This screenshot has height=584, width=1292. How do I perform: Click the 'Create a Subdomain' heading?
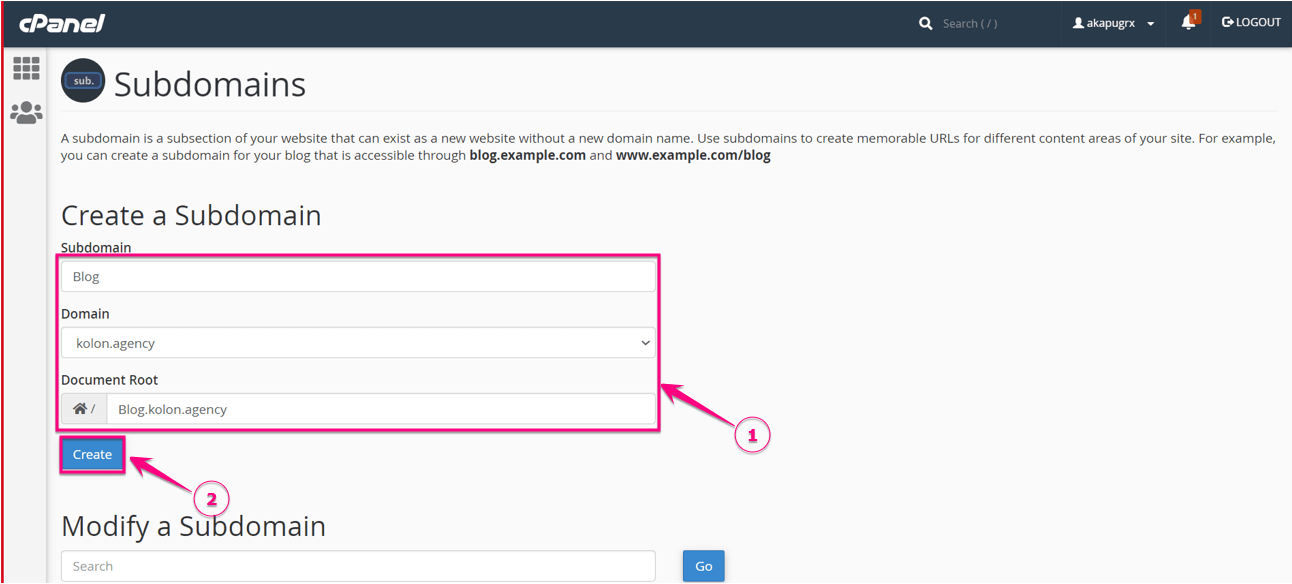coord(191,216)
